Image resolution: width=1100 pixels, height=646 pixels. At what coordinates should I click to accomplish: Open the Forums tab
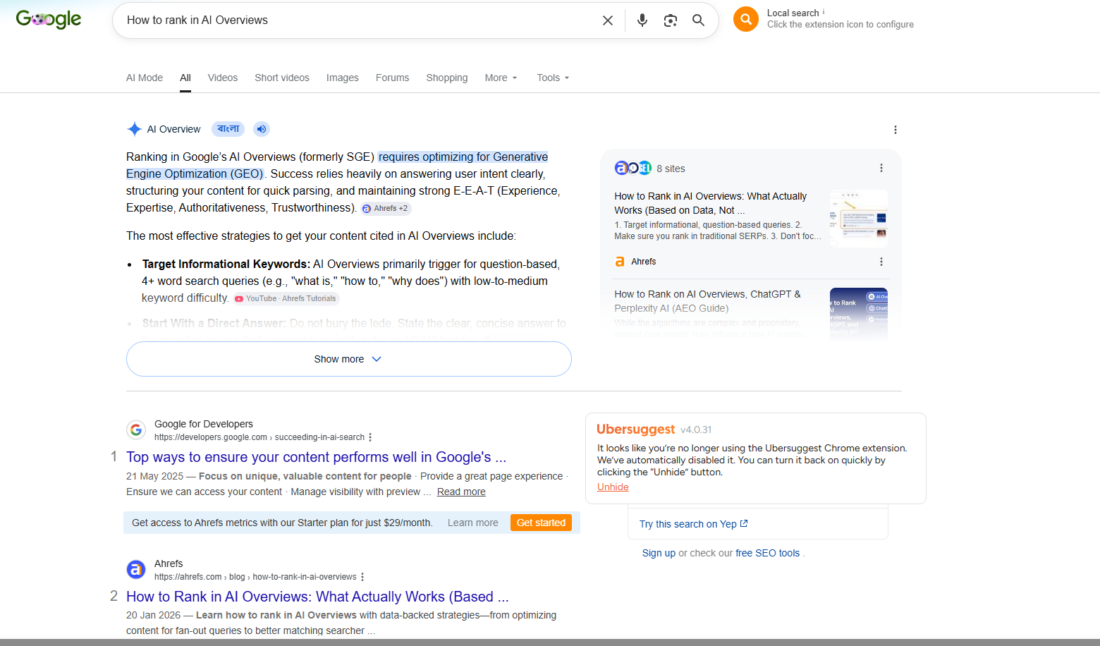[392, 78]
